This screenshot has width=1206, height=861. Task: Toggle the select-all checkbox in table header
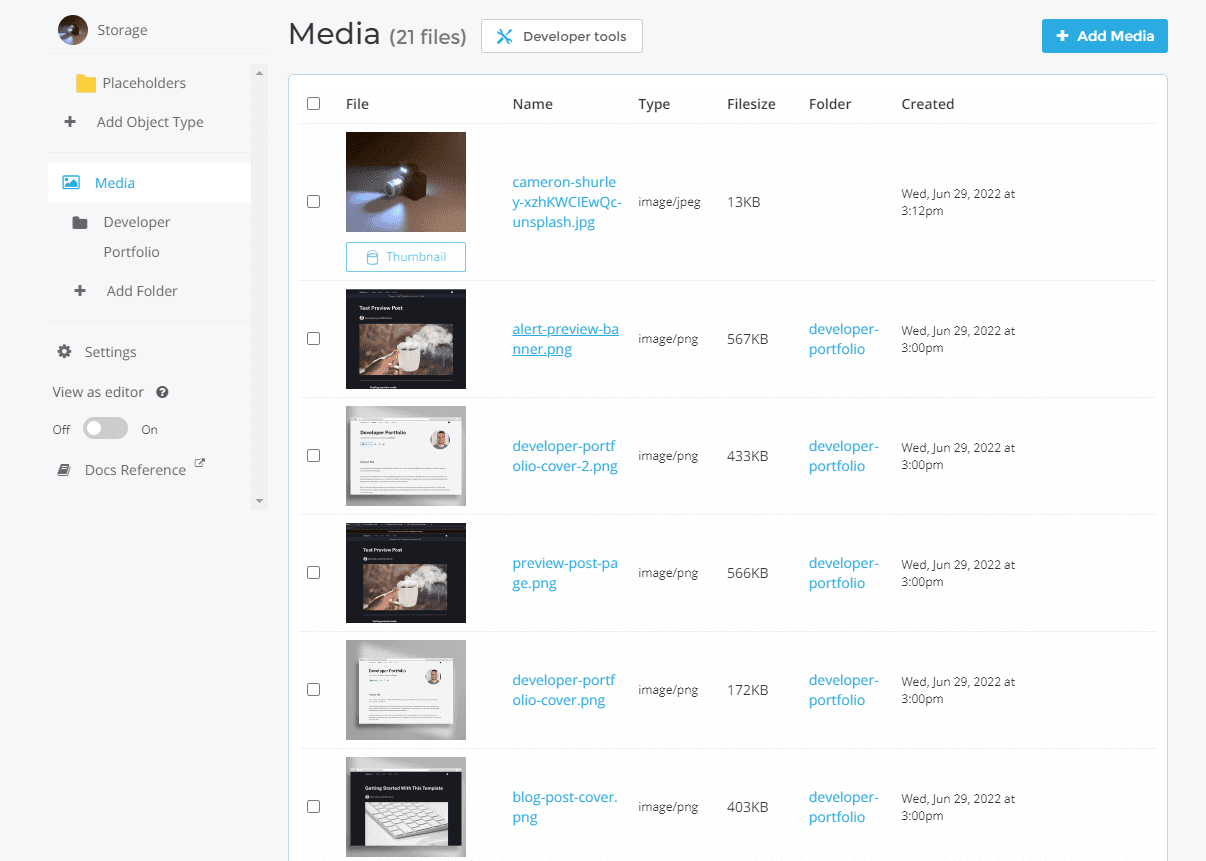[314, 104]
